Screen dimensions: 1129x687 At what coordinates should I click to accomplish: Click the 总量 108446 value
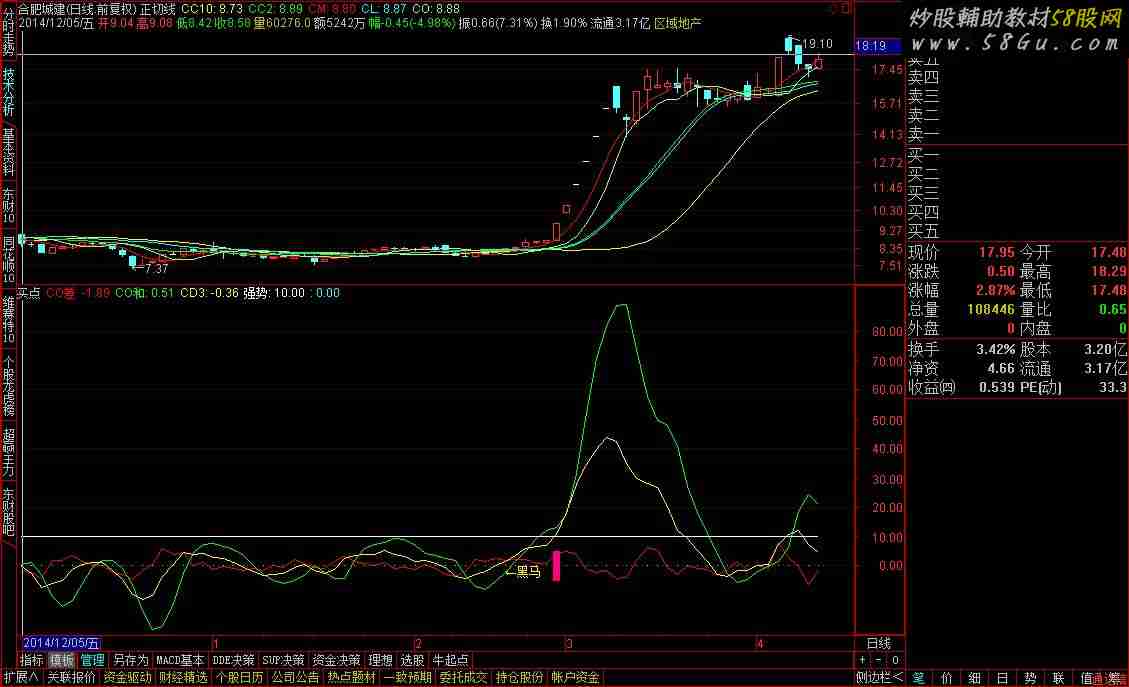991,309
